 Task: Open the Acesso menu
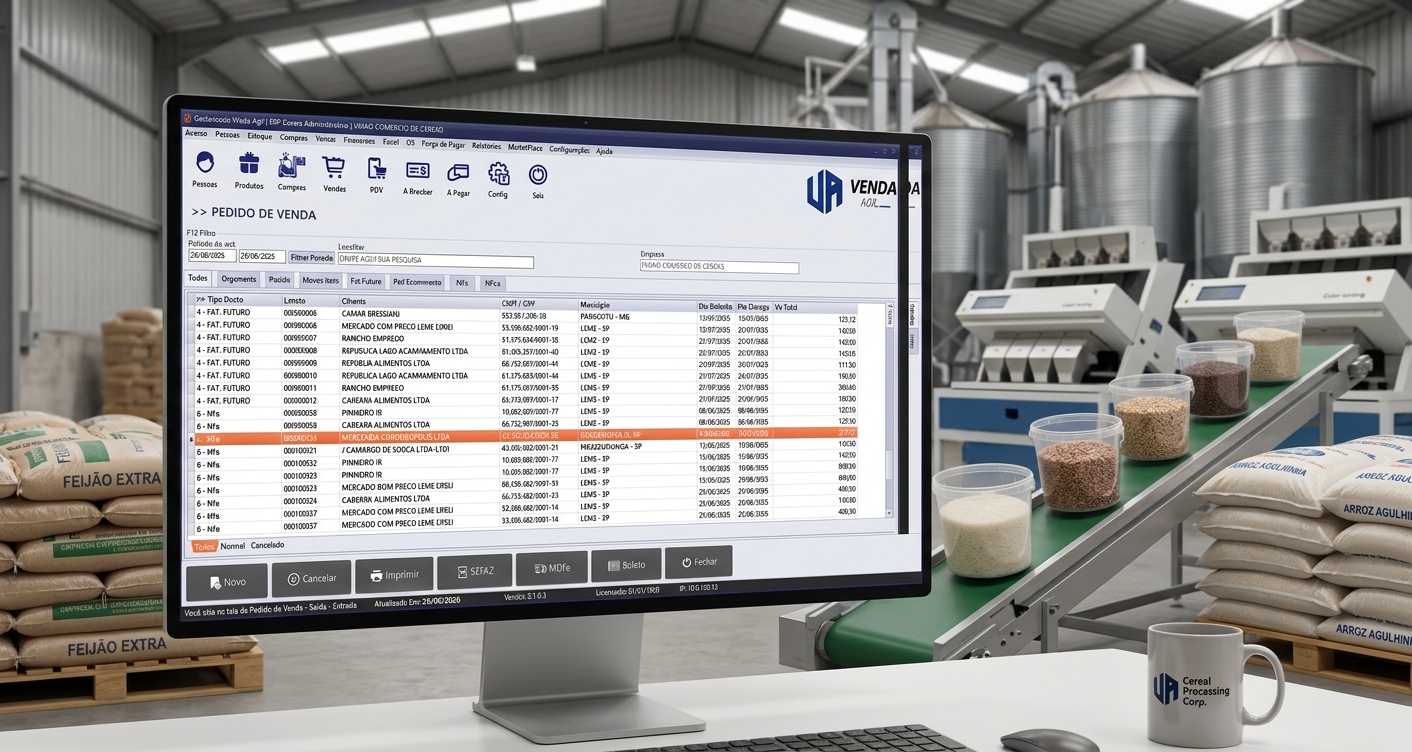pyautogui.click(x=196, y=133)
